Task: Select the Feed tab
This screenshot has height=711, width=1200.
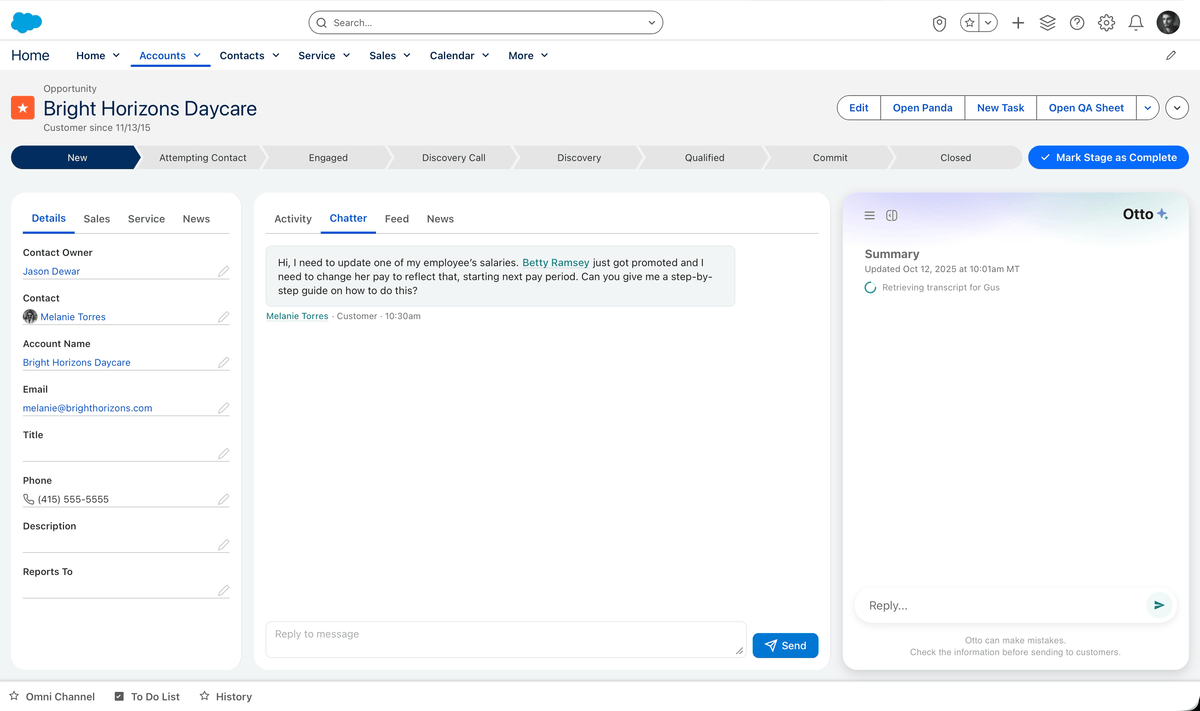Action: 397,219
